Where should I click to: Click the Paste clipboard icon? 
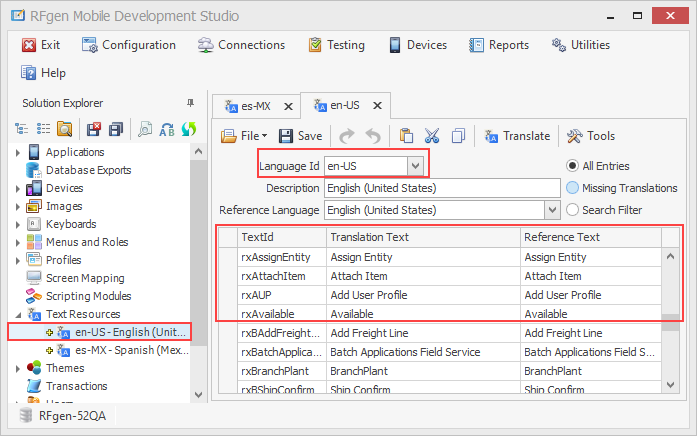coord(406,136)
